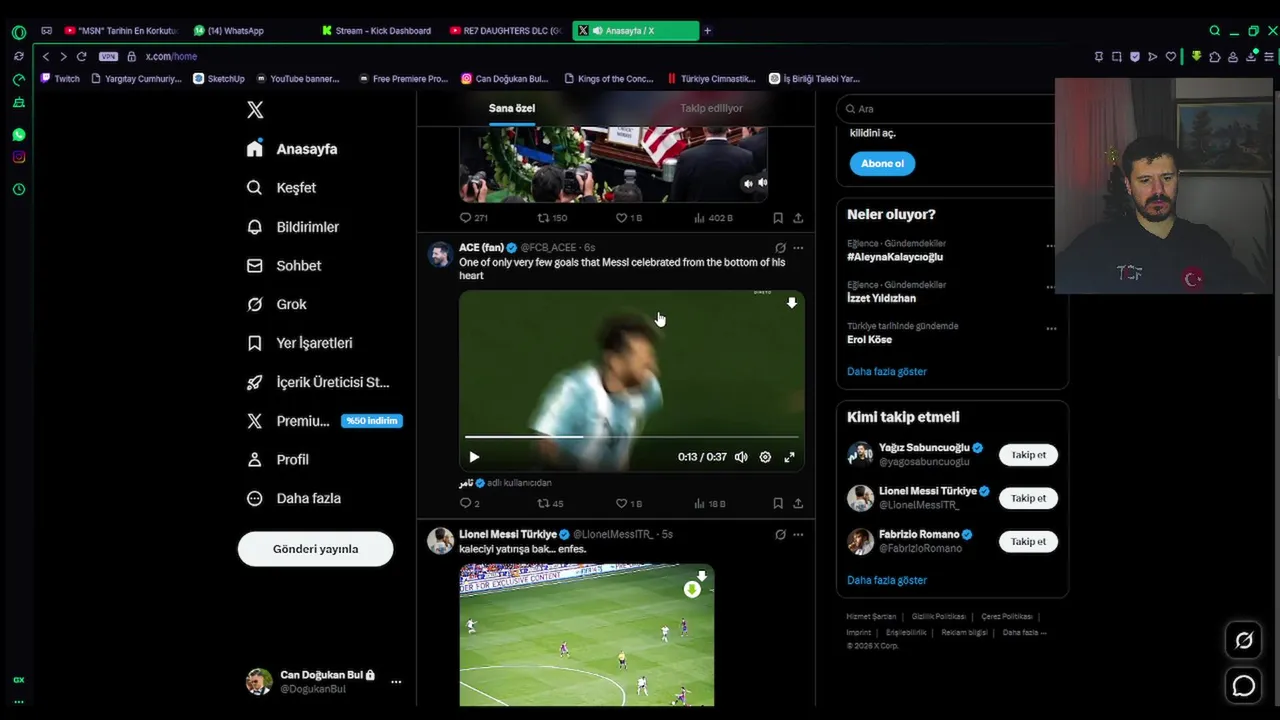
Task: Reply to ACE (fan) post
Action: click(470, 504)
